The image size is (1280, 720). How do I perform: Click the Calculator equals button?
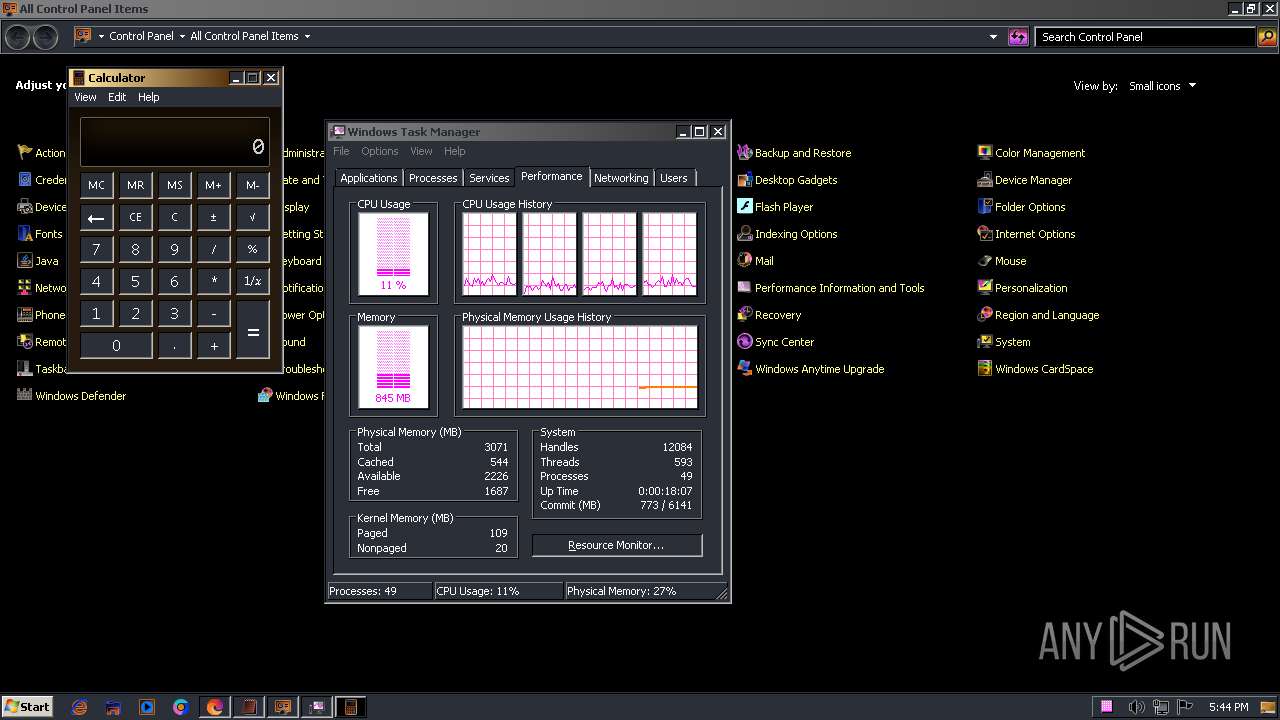click(253, 330)
